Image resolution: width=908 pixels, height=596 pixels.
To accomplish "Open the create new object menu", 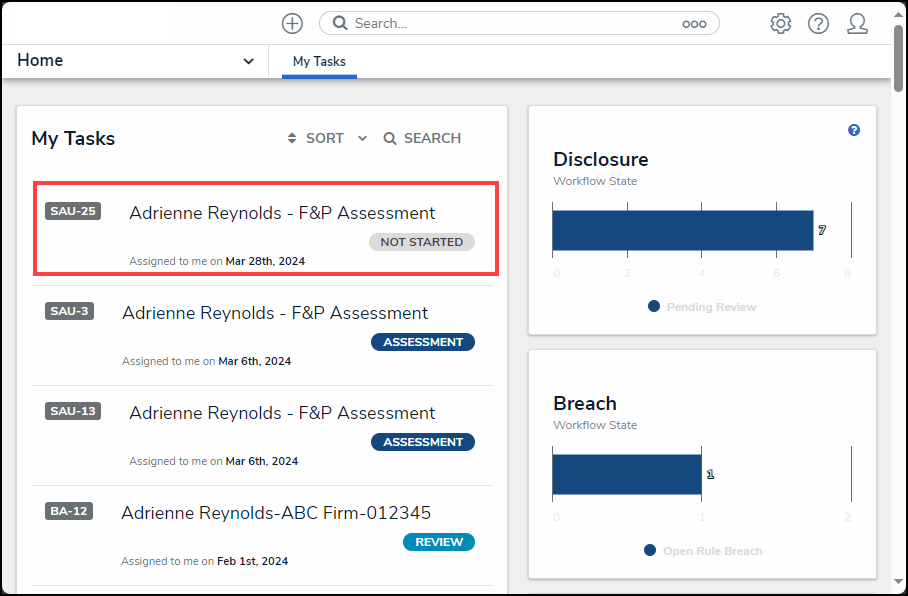I will (x=291, y=23).
